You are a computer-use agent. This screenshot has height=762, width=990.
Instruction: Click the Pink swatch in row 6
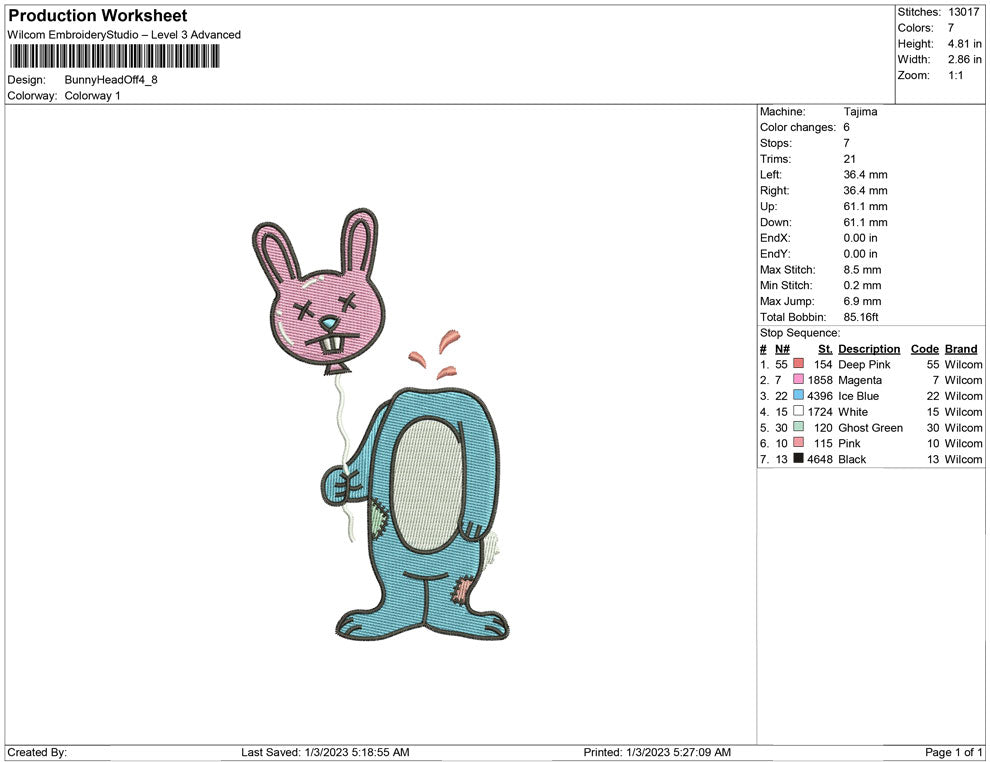point(798,444)
